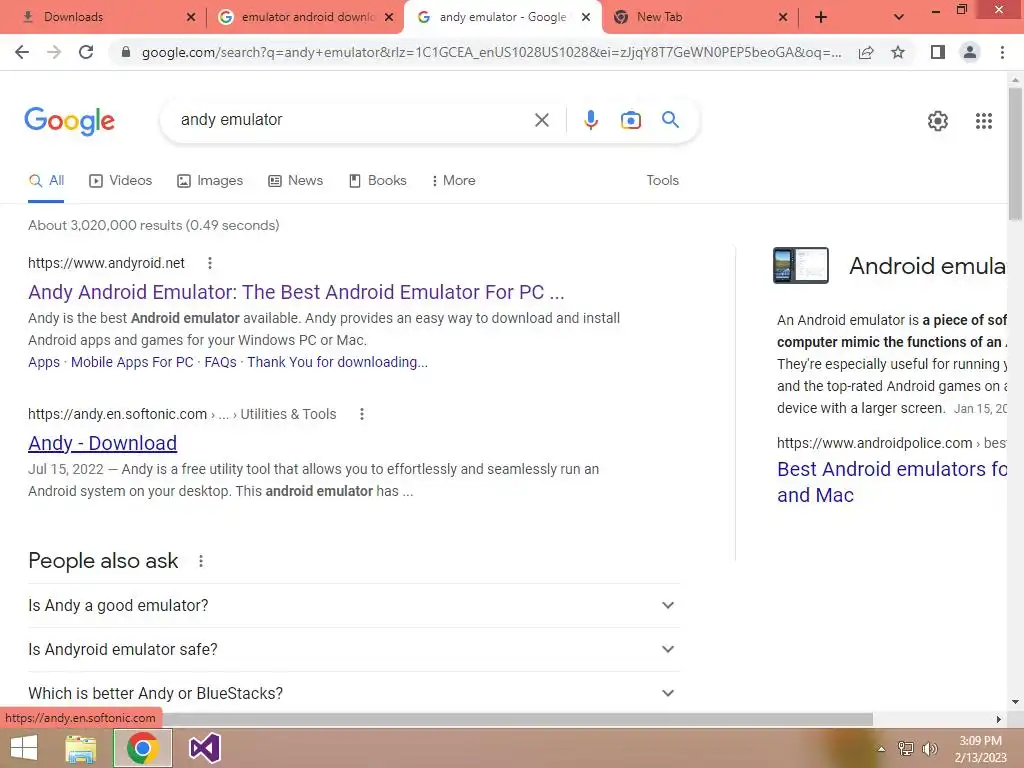This screenshot has height=768, width=1024.
Task: Go back to the previous page
Action: [22, 52]
